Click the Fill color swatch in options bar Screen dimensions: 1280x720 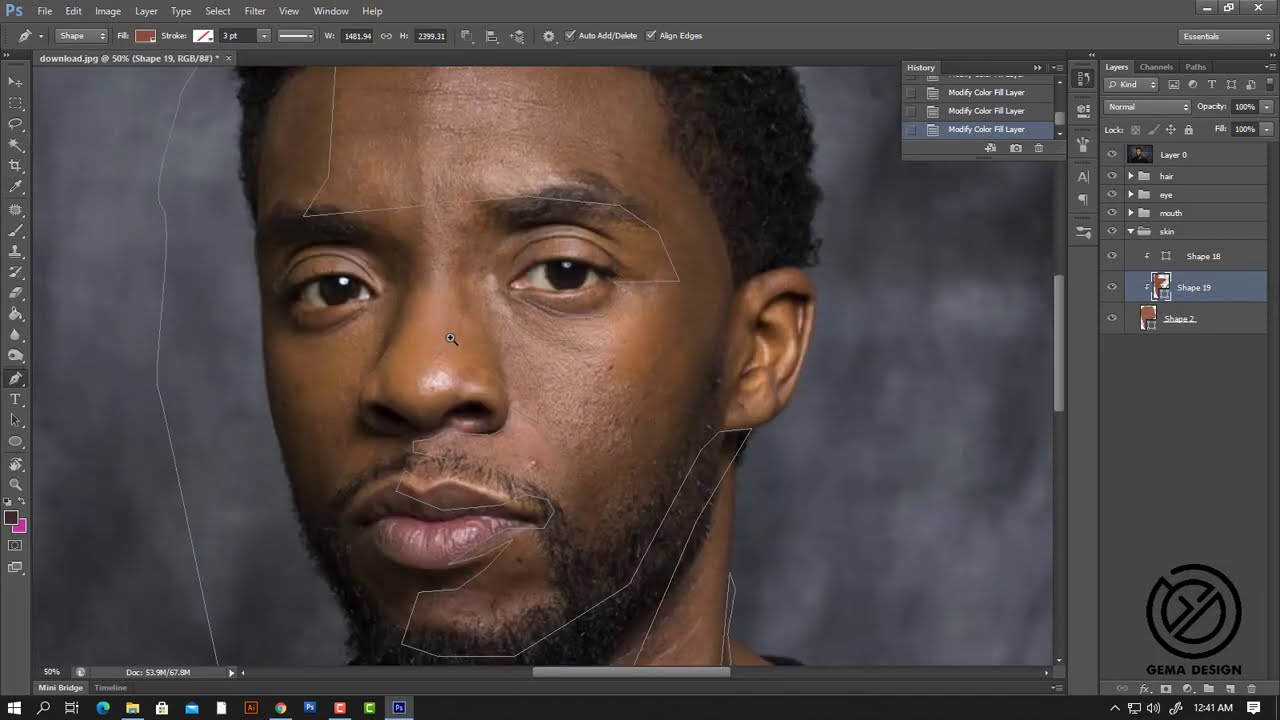(x=145, y=36)
